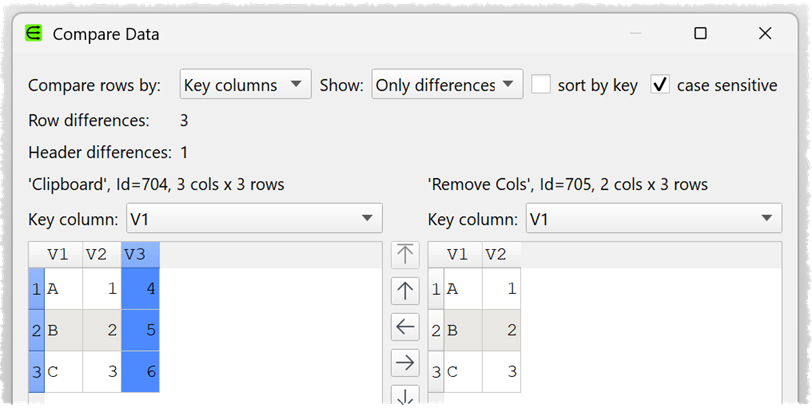
Task: Click the move-to-top arrow button
Action: point(405,254)
